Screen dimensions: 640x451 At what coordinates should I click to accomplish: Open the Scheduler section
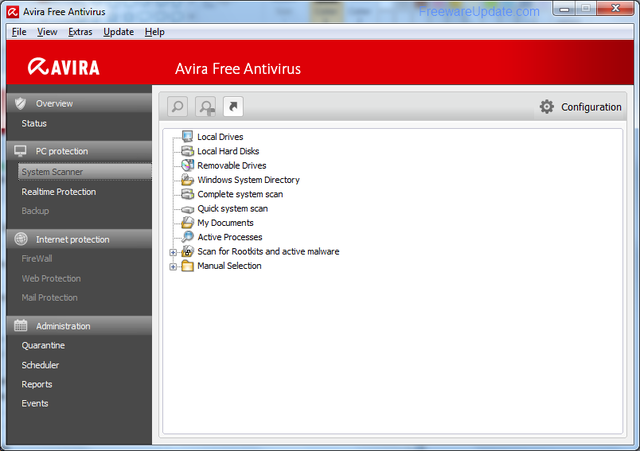click(x=40, y=365)
